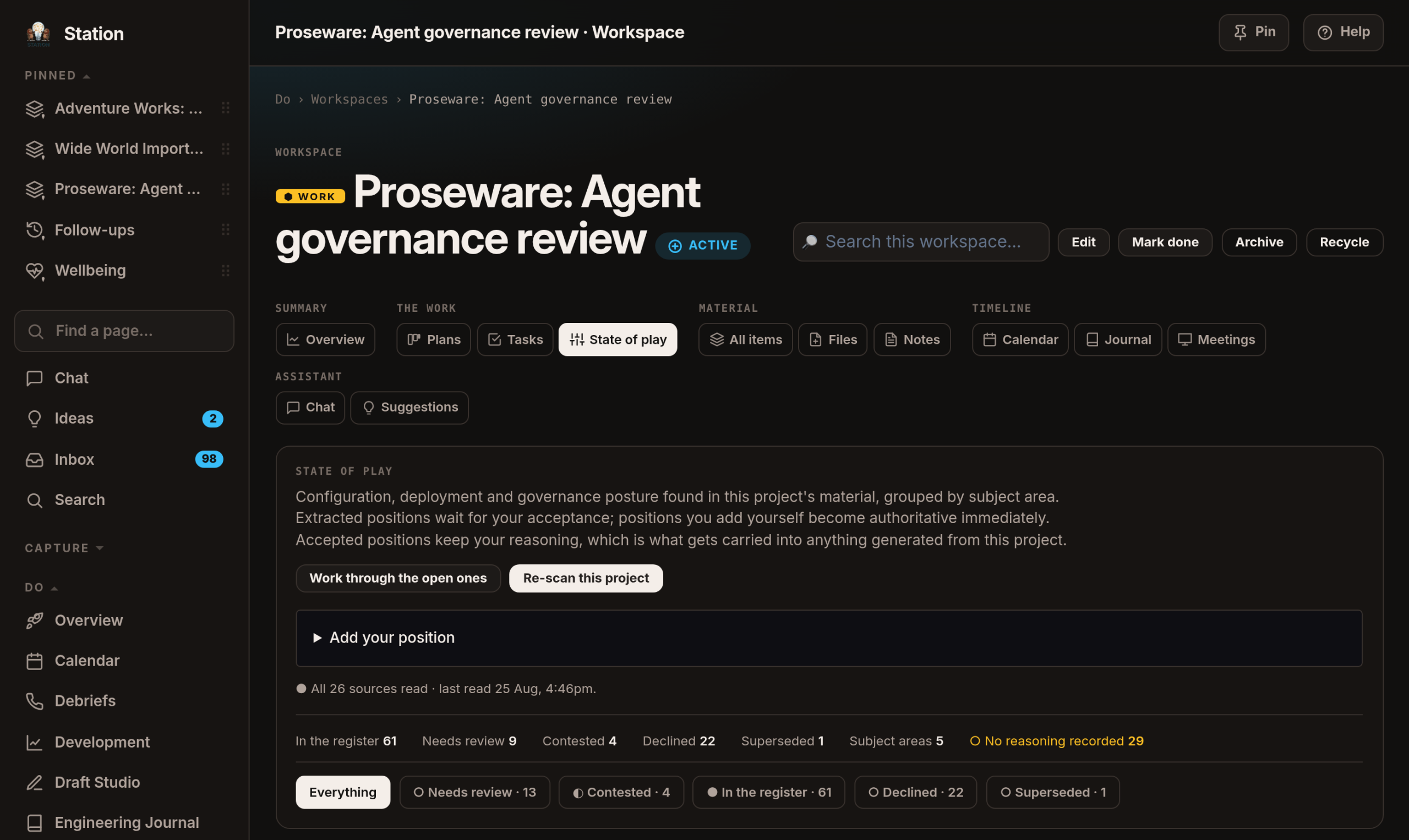Open the Tasks tab

[x=514, y=339]
